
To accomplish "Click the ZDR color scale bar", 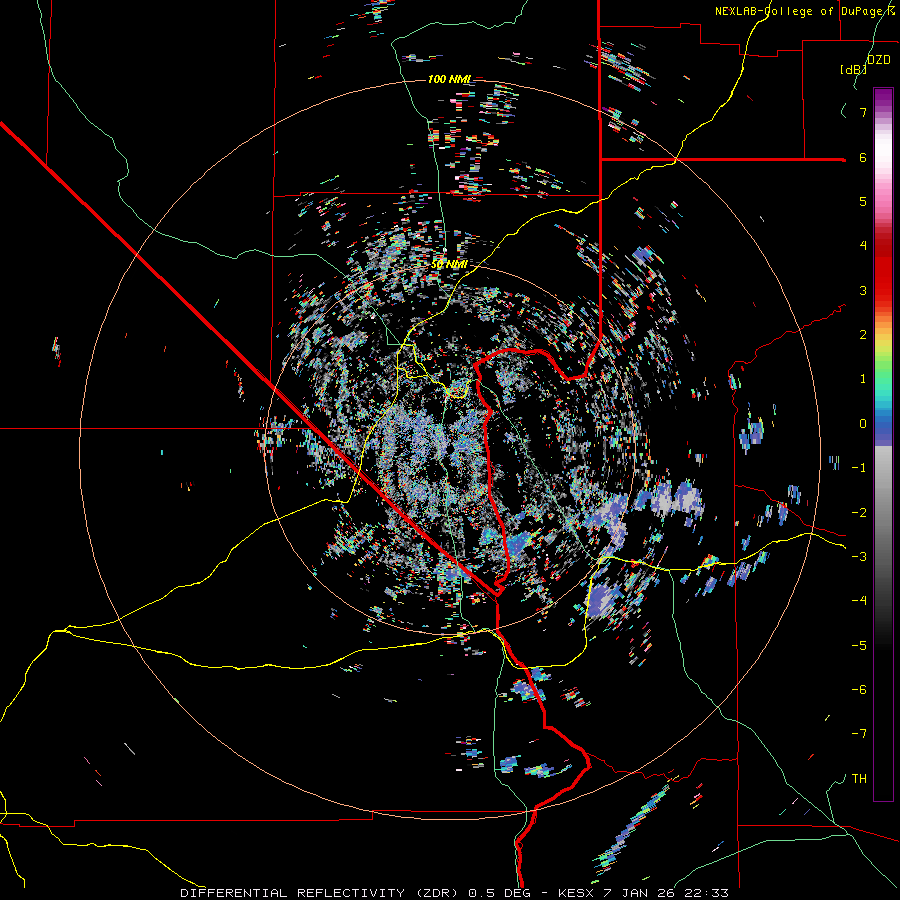I will click(883, 444).
